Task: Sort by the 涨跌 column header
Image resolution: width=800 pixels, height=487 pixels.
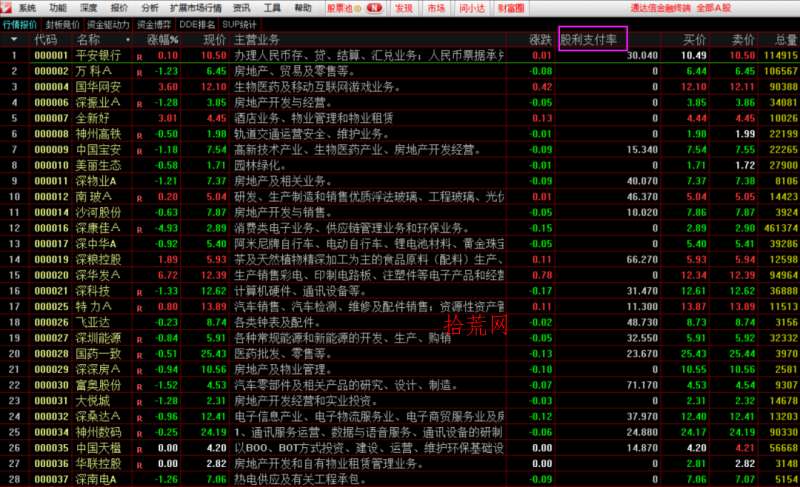Action: pos(540,40)
